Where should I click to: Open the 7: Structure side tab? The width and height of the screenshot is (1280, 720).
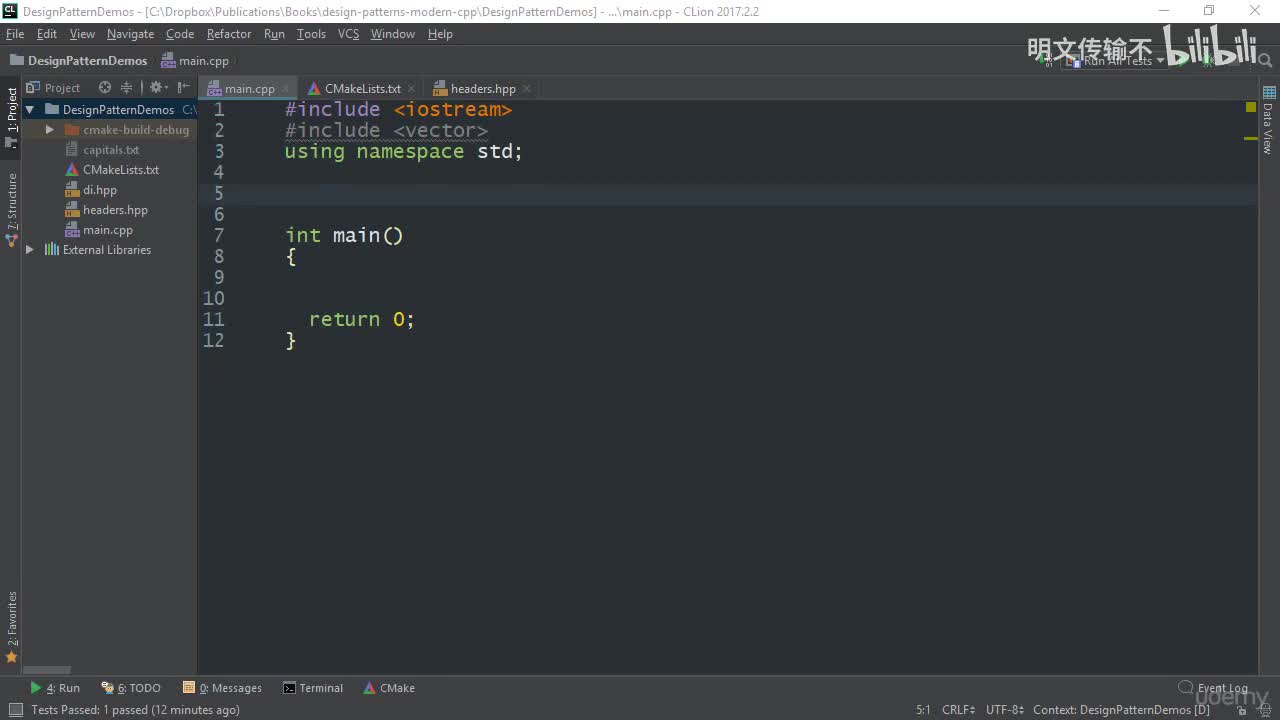point(11,209)
